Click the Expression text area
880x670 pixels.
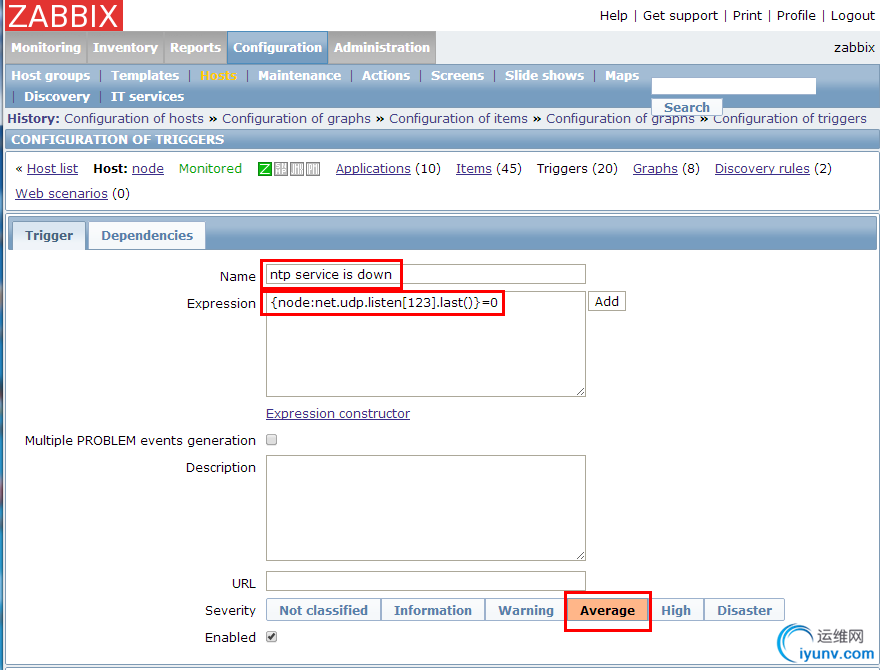click(425, 344)
